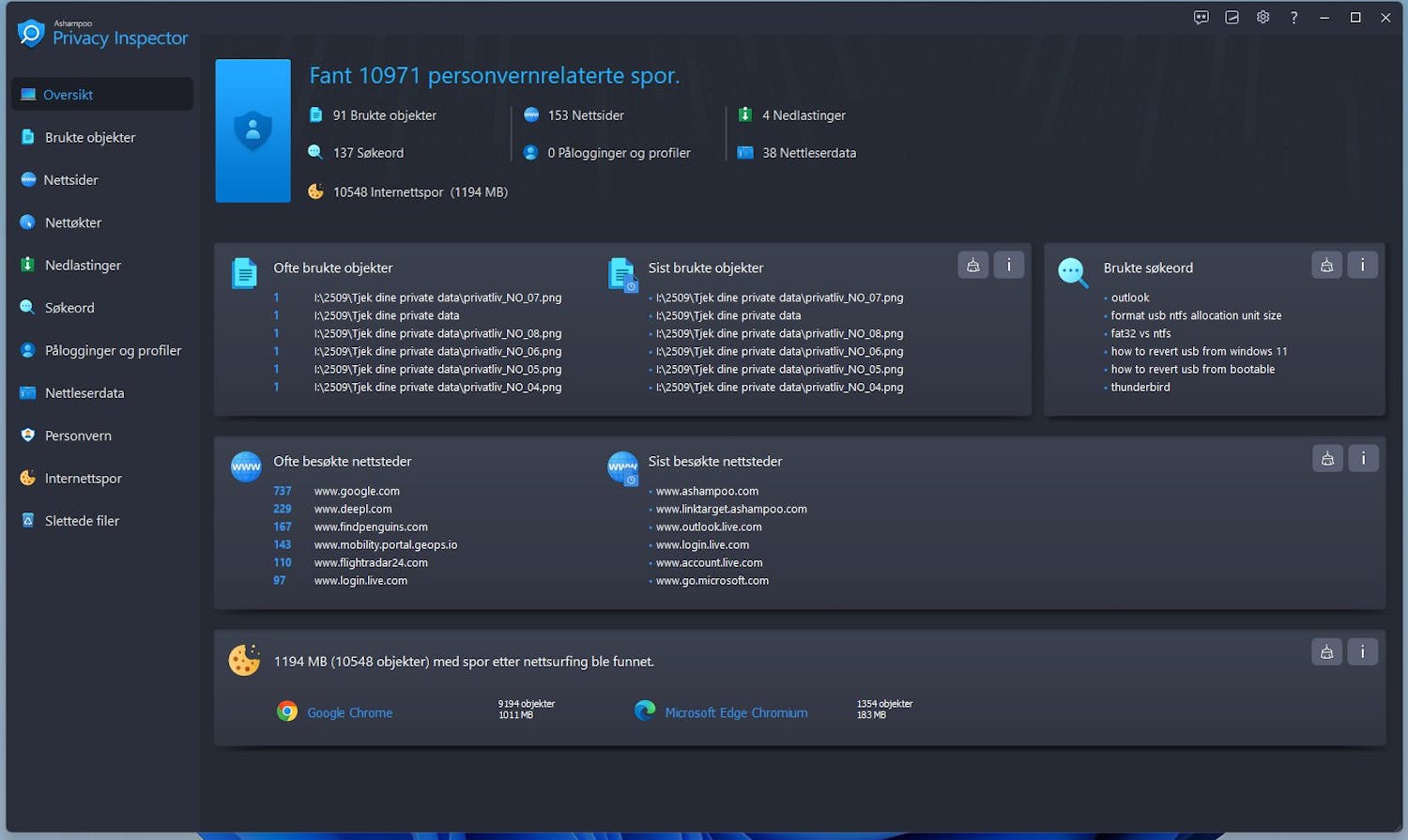Click www.linktarget.ashampoo.com entry
Screen dimensions: 1408x840
tap(731, 509)
